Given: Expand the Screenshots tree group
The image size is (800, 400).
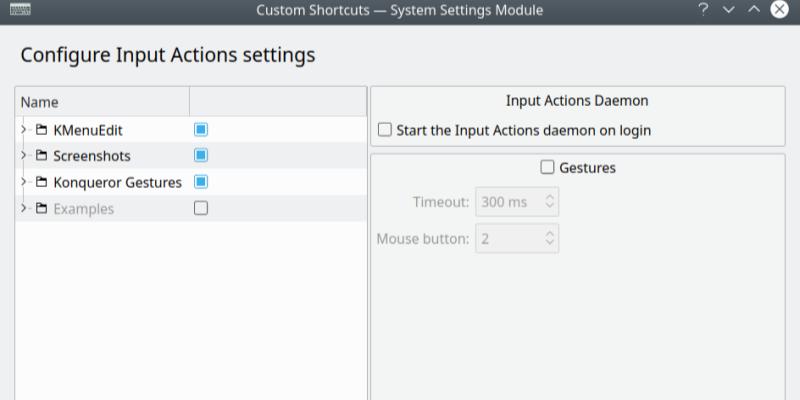Looking at the screenshot, I should pyautogui.click(x=24, y=156).
